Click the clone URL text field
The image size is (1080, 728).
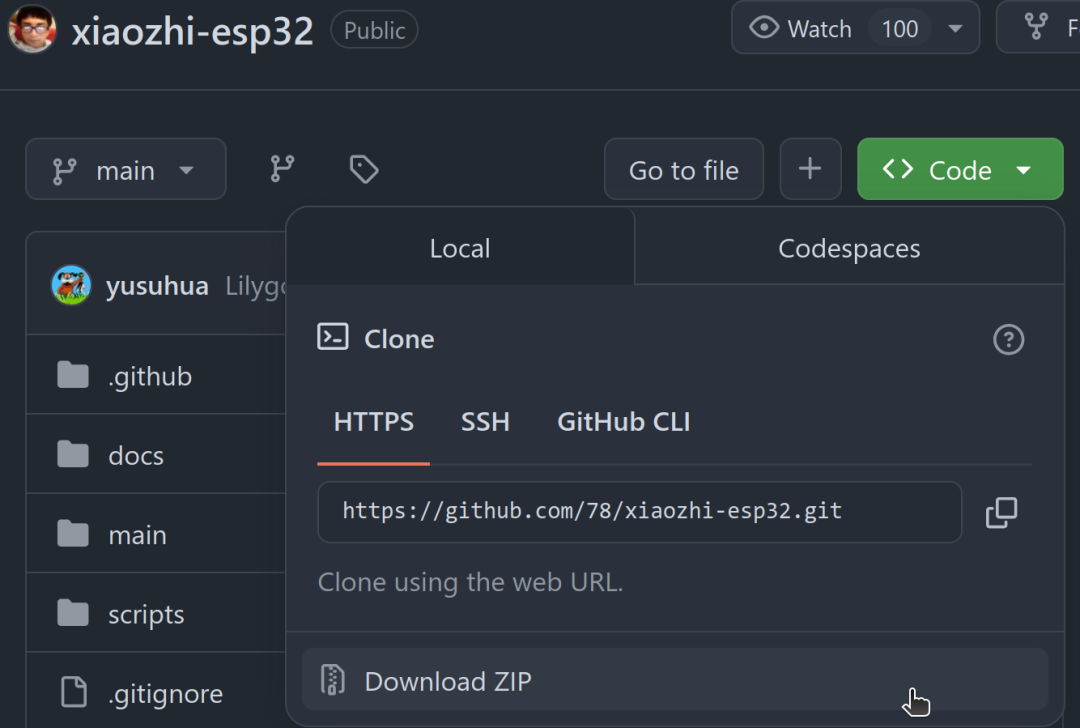click(639, 512)
